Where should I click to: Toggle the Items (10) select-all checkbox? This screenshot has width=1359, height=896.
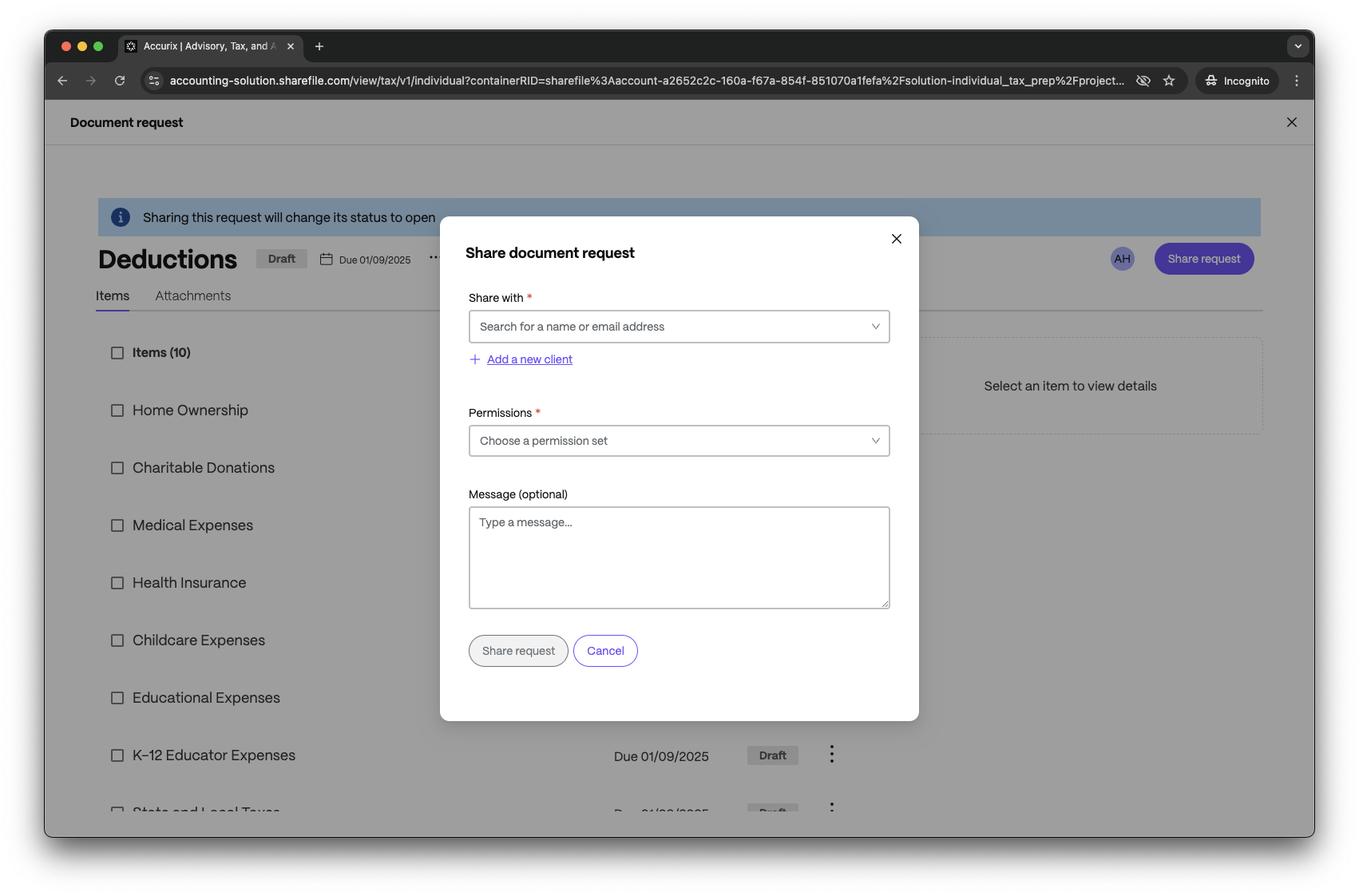pos(117,353)
